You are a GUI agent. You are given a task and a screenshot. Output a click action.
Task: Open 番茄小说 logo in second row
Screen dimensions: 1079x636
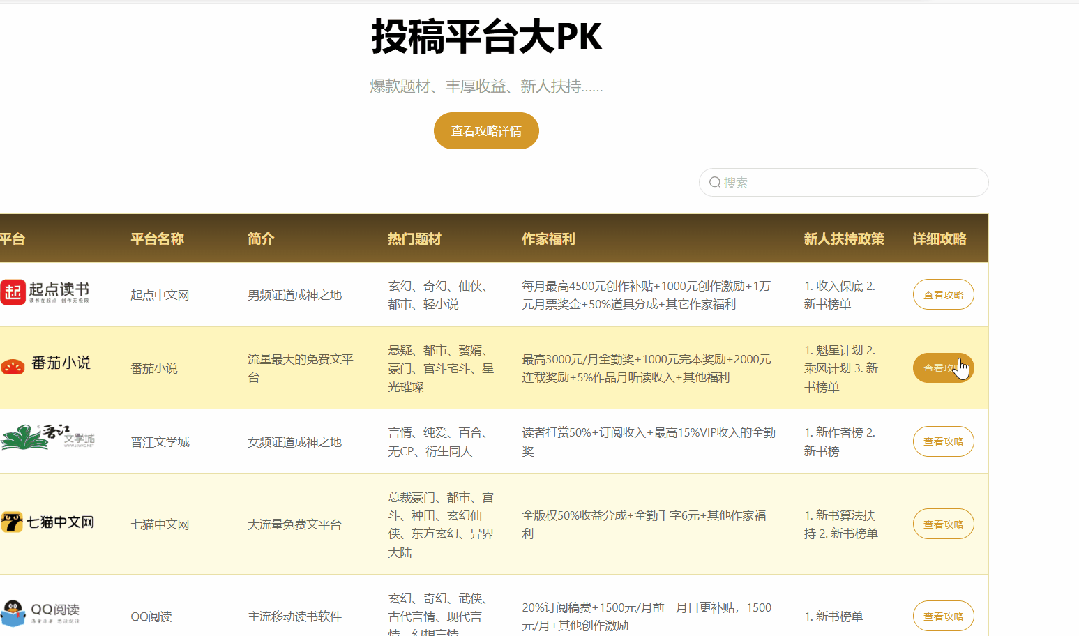[45, 364]
